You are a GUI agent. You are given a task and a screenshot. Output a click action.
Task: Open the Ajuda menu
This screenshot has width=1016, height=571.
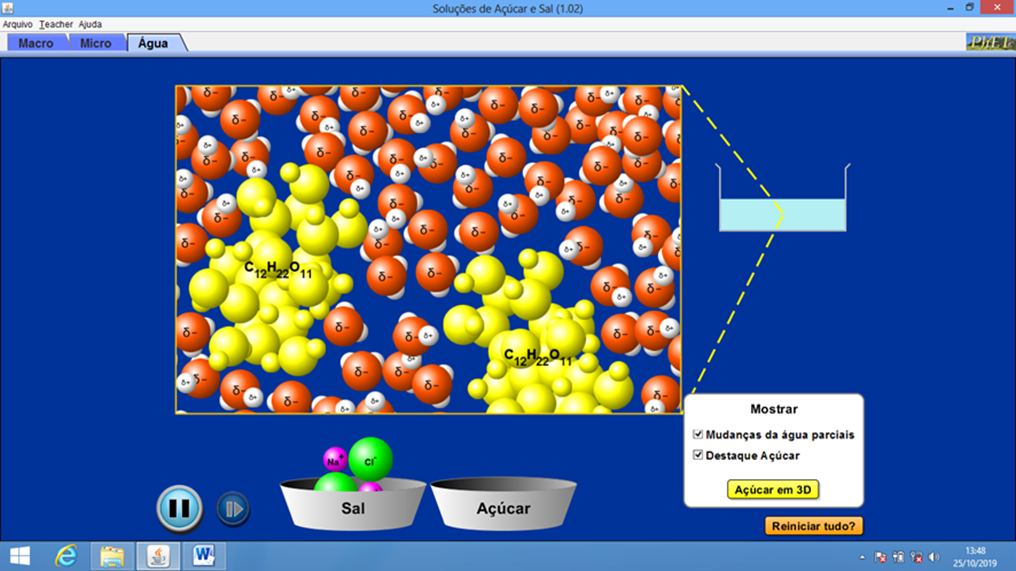[90, 24]
